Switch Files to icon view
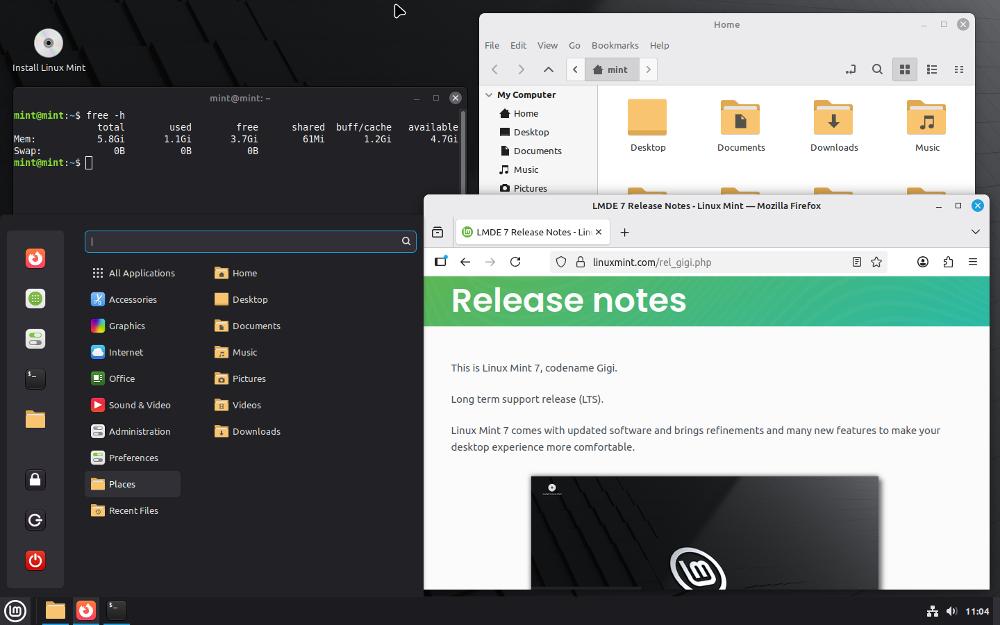Screen dimensions: 1000x625 click(904, 70)
